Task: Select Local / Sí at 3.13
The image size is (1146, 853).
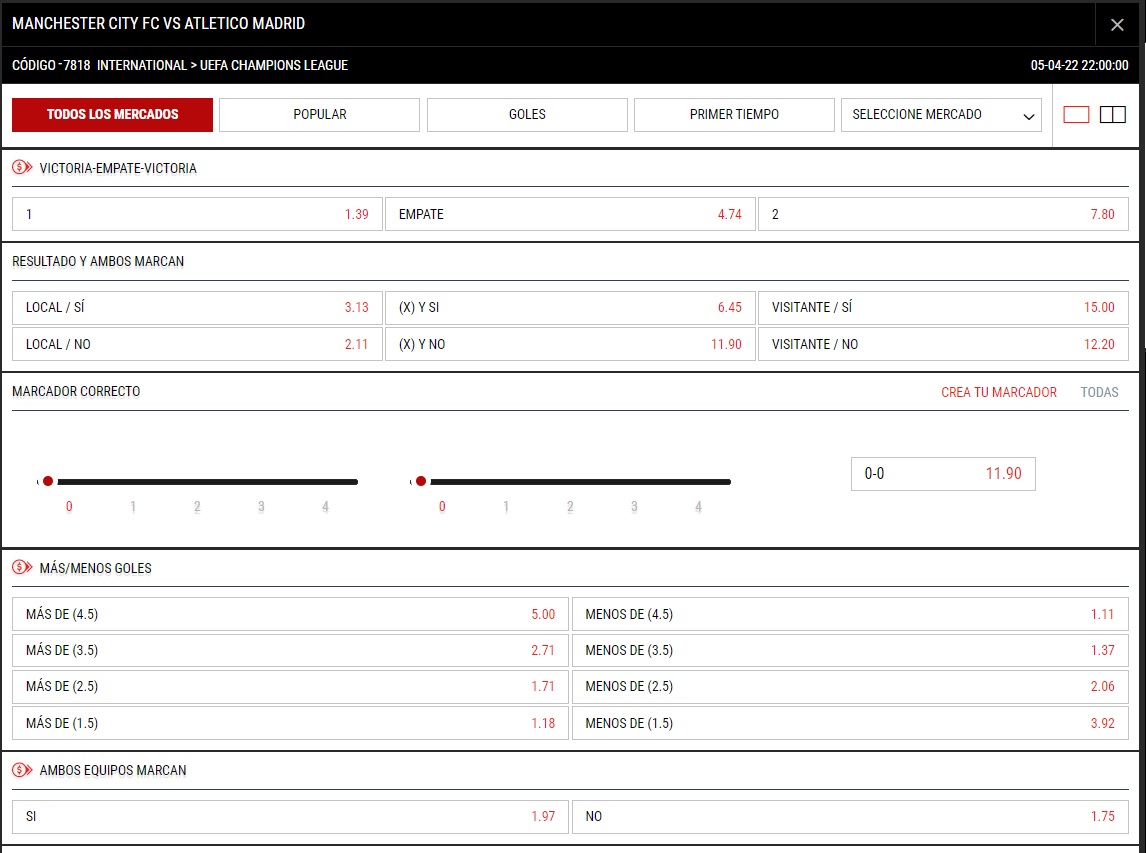Action: (197, 308)
